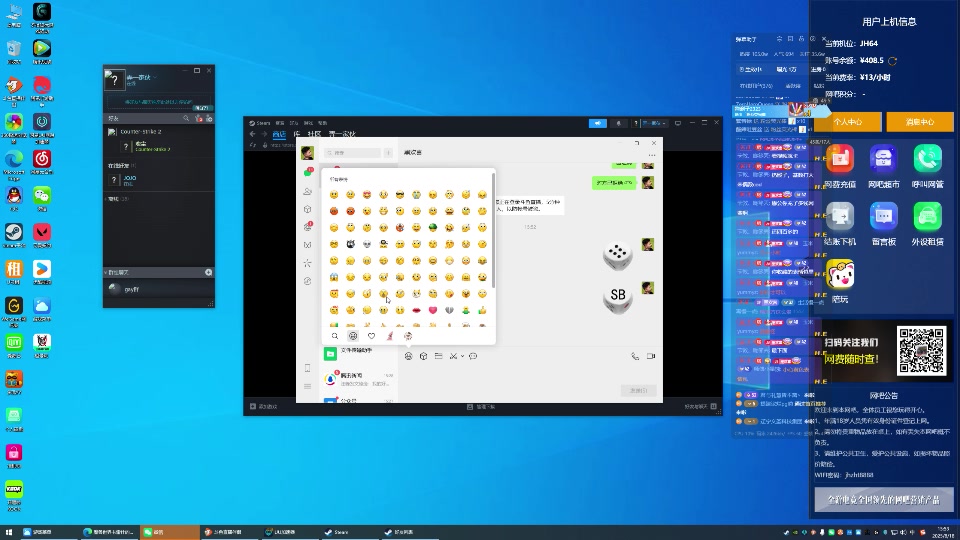Open Steam desktop shortcut icon
The image size is (960, 540).
coord(13,235)
